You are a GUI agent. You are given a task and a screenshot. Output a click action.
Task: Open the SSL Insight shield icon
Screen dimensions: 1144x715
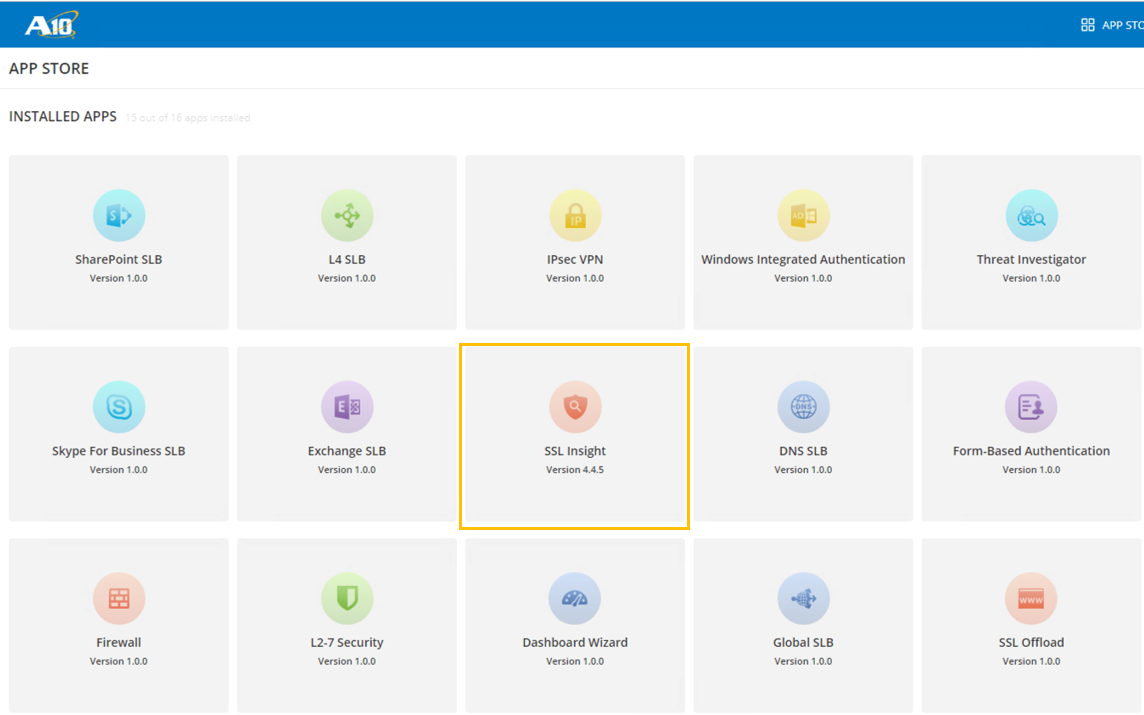pyautogui.click(x=575, y=407)
